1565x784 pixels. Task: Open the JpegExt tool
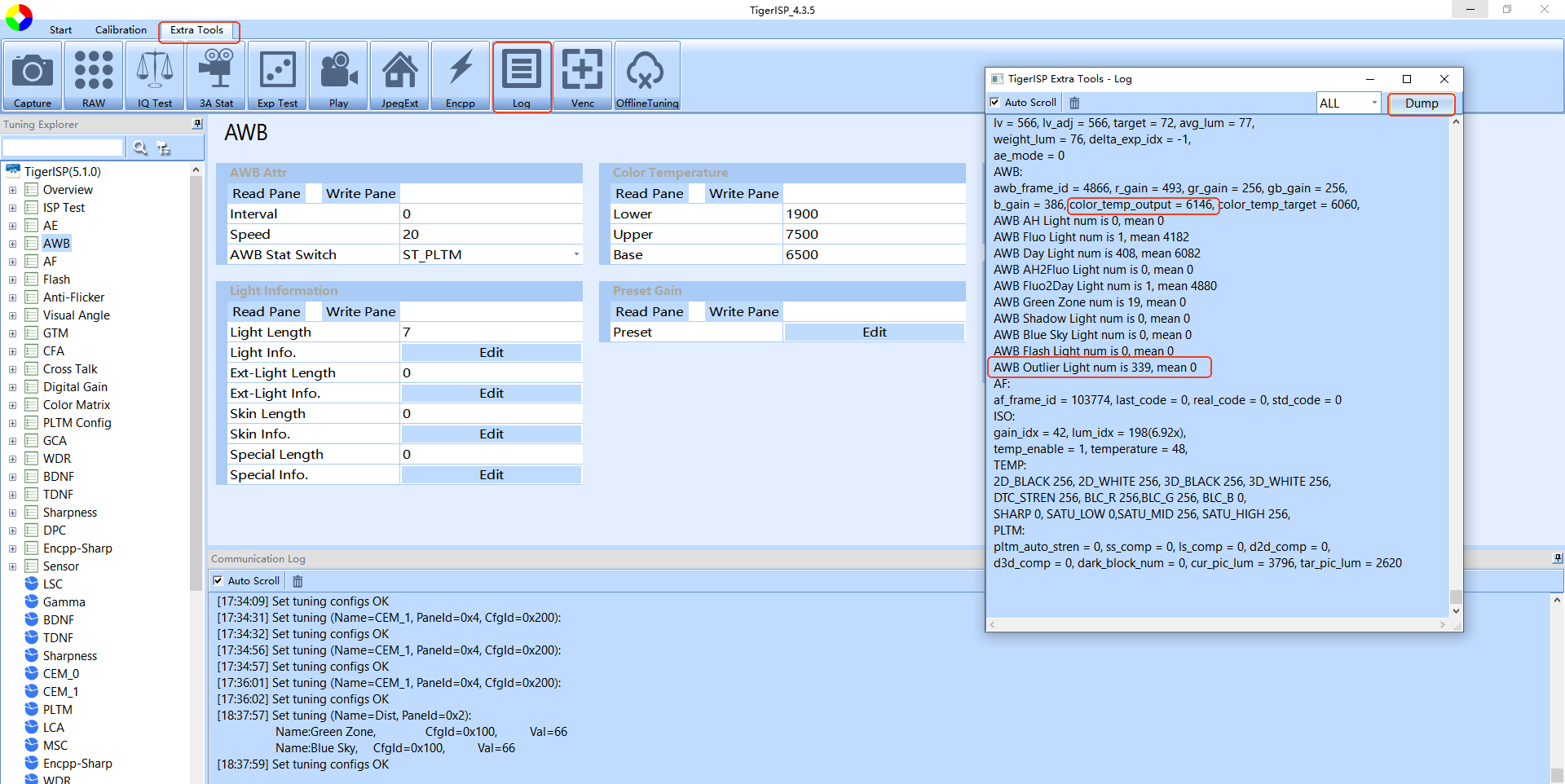click(x=399, y=76)
